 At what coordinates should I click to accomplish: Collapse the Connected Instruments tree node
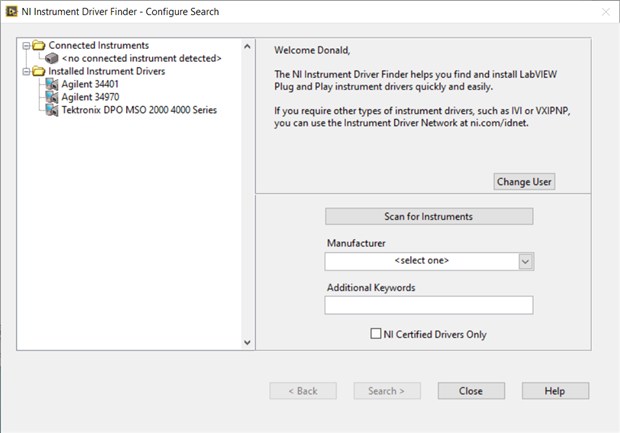[x=26, y=46]
